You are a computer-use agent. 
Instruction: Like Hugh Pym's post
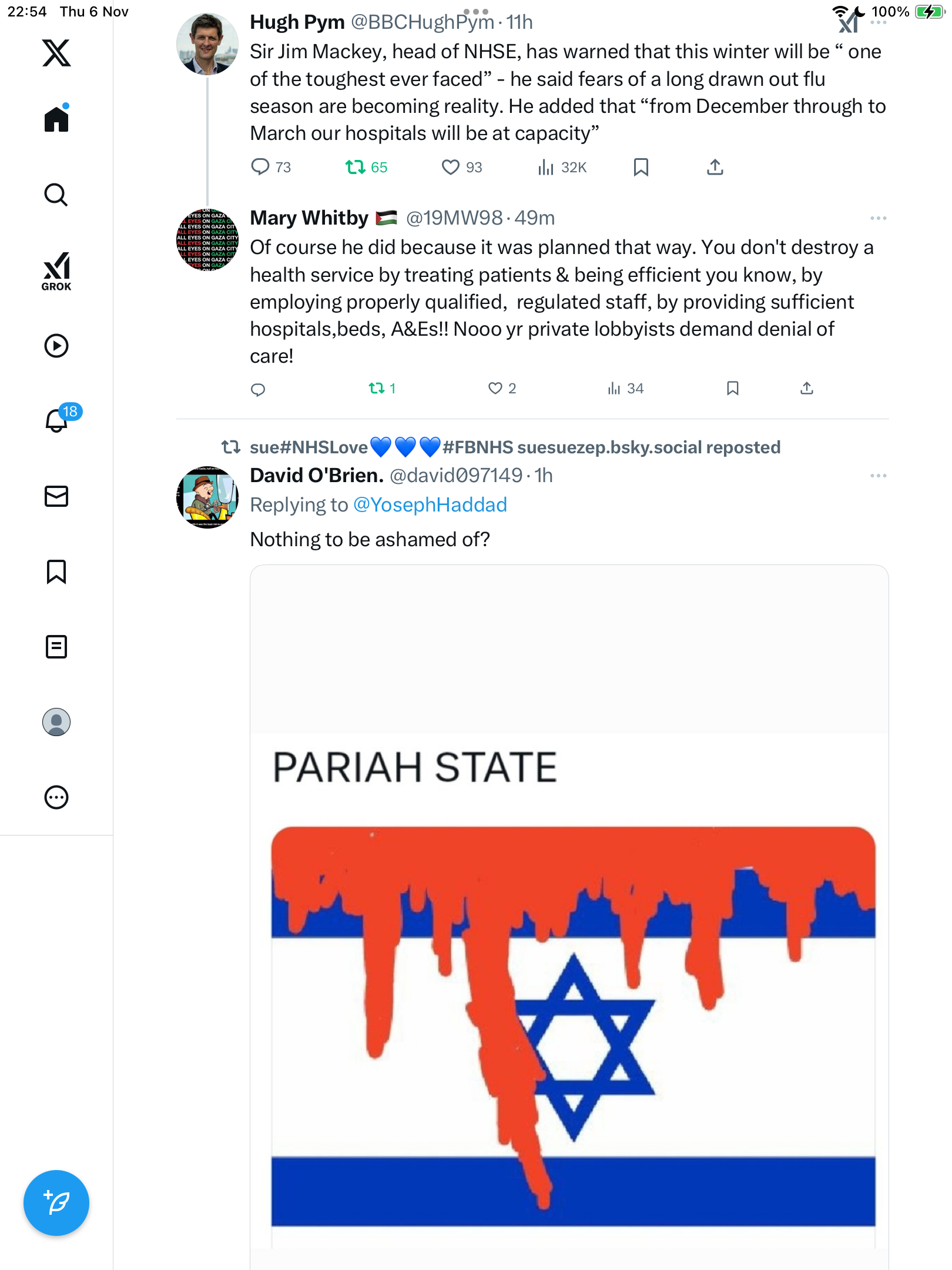click(451, 168)
